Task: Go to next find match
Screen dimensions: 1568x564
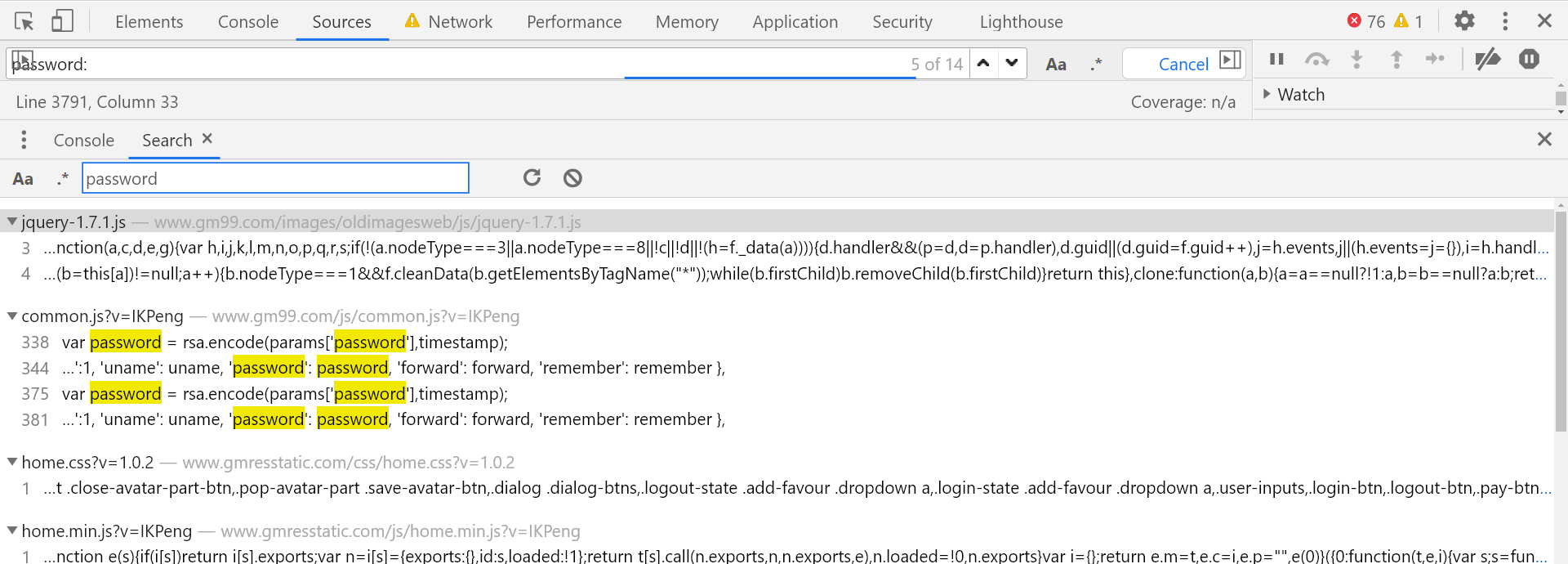Action: (1012, 63)
